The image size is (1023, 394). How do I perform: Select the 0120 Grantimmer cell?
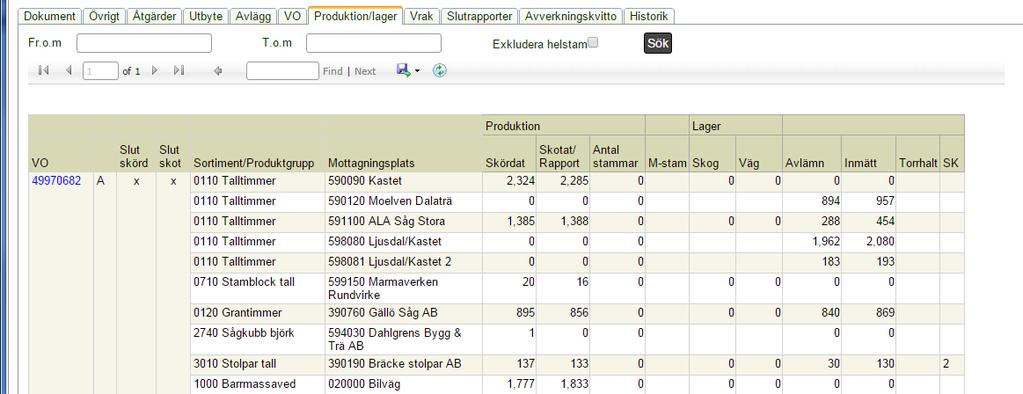pyautogui.click(x=258, y=313)
